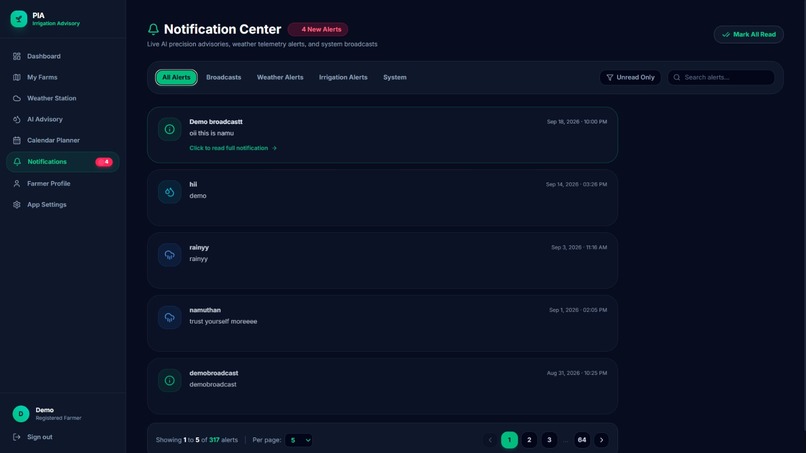Open App Settings
The image size is (806, 453).
pos(63,205)
